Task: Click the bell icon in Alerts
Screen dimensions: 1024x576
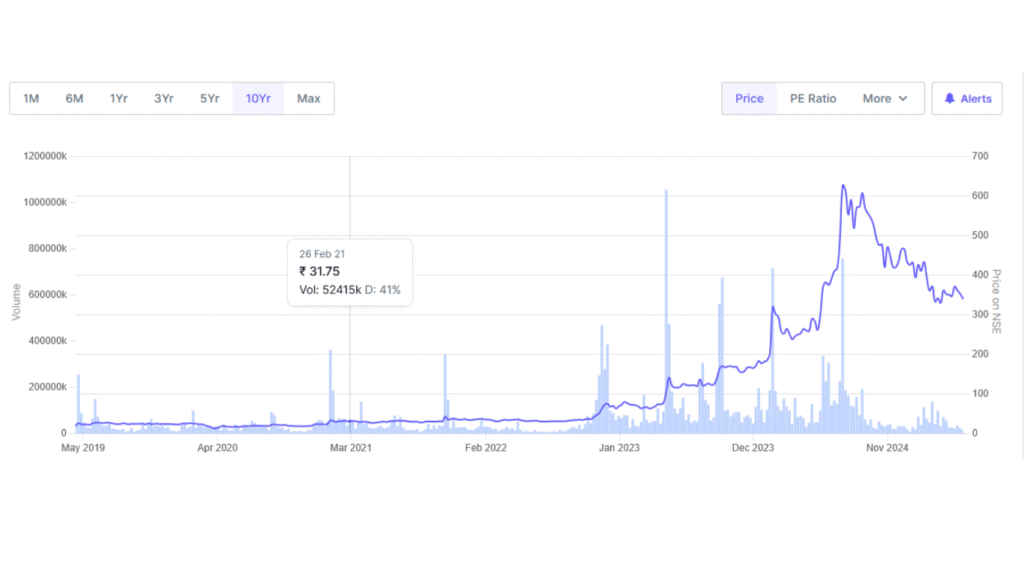Action: pos(949,98)
